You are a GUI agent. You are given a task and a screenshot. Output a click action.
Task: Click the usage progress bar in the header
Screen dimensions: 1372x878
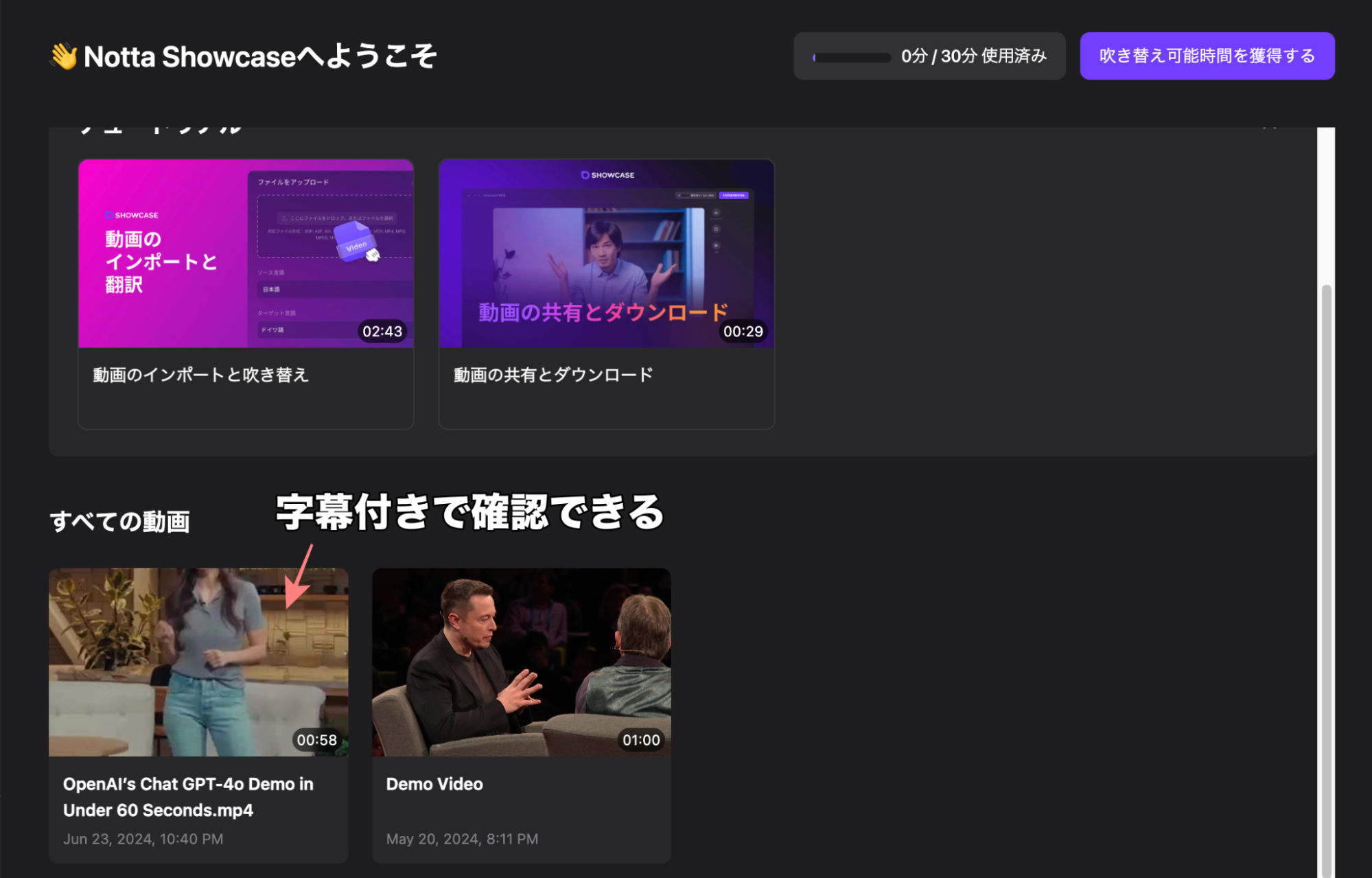pos(852,57)
